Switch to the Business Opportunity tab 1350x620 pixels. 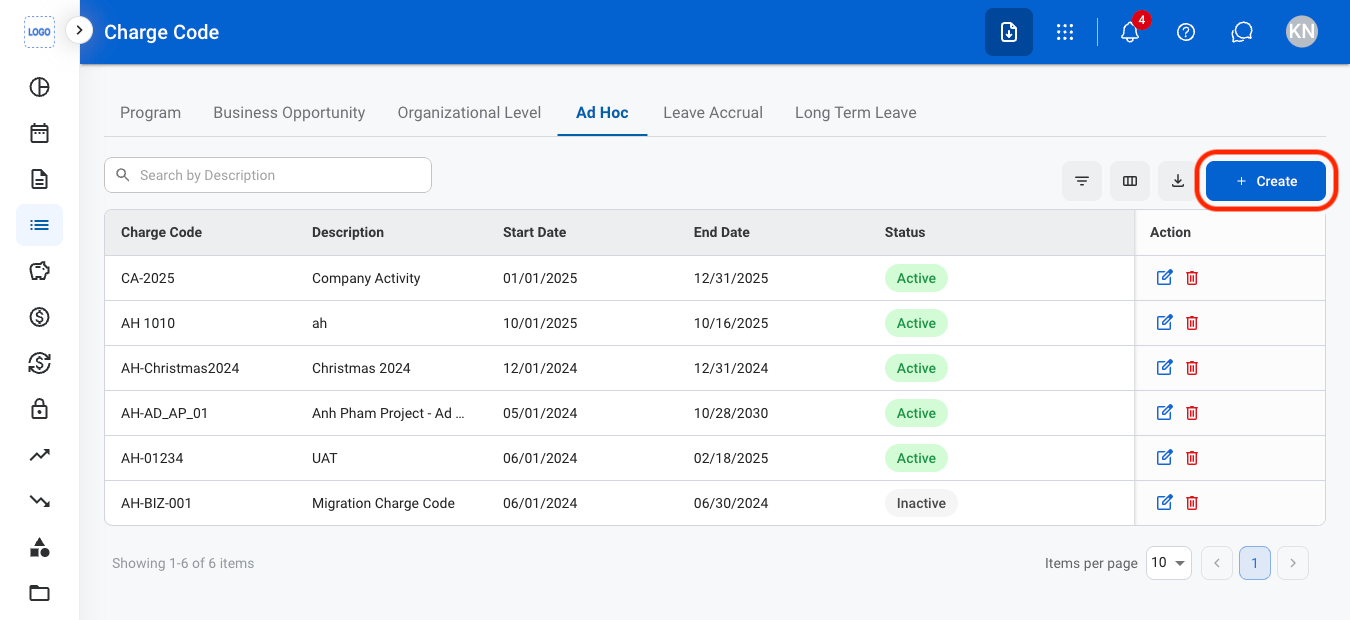pos(289,113)
